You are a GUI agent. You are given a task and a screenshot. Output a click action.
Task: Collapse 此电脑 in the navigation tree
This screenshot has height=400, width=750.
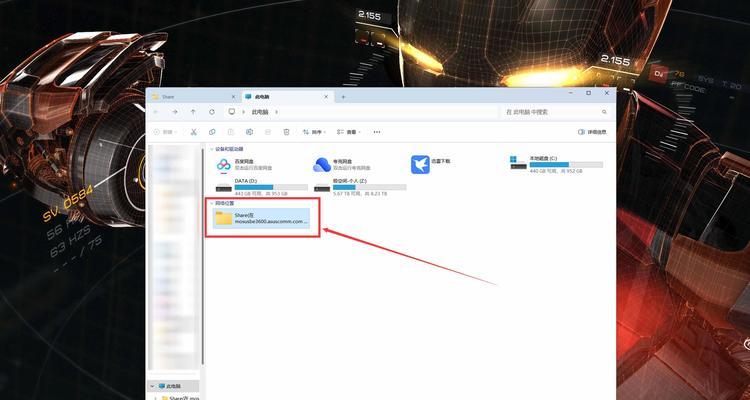tap(153, 386)
